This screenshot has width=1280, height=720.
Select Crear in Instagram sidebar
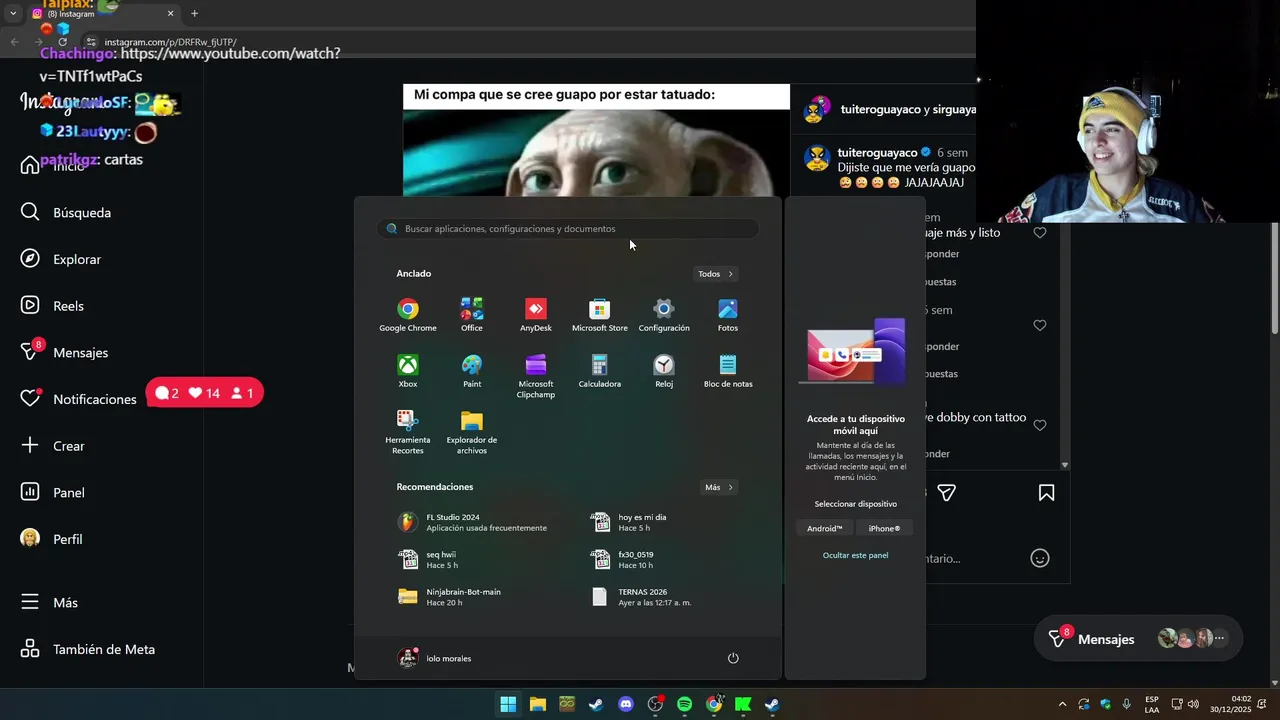53,446
